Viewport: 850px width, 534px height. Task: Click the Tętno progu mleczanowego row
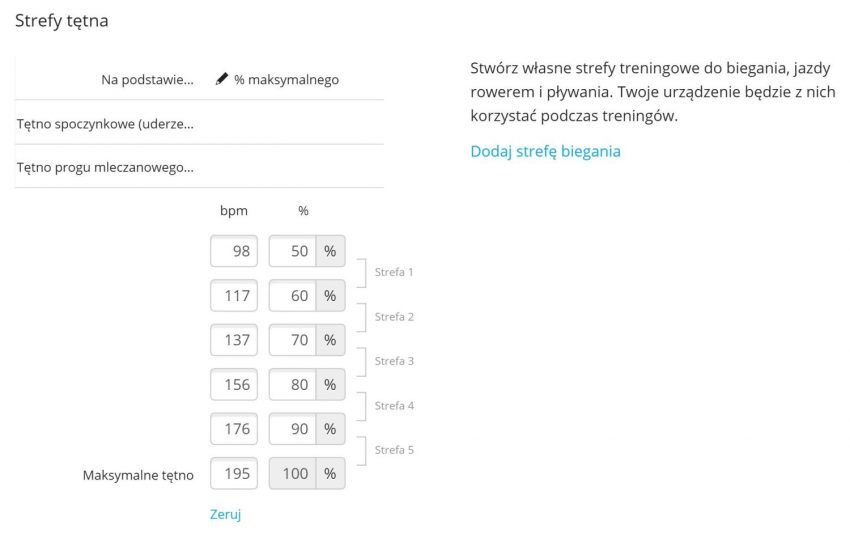point(199,167)
